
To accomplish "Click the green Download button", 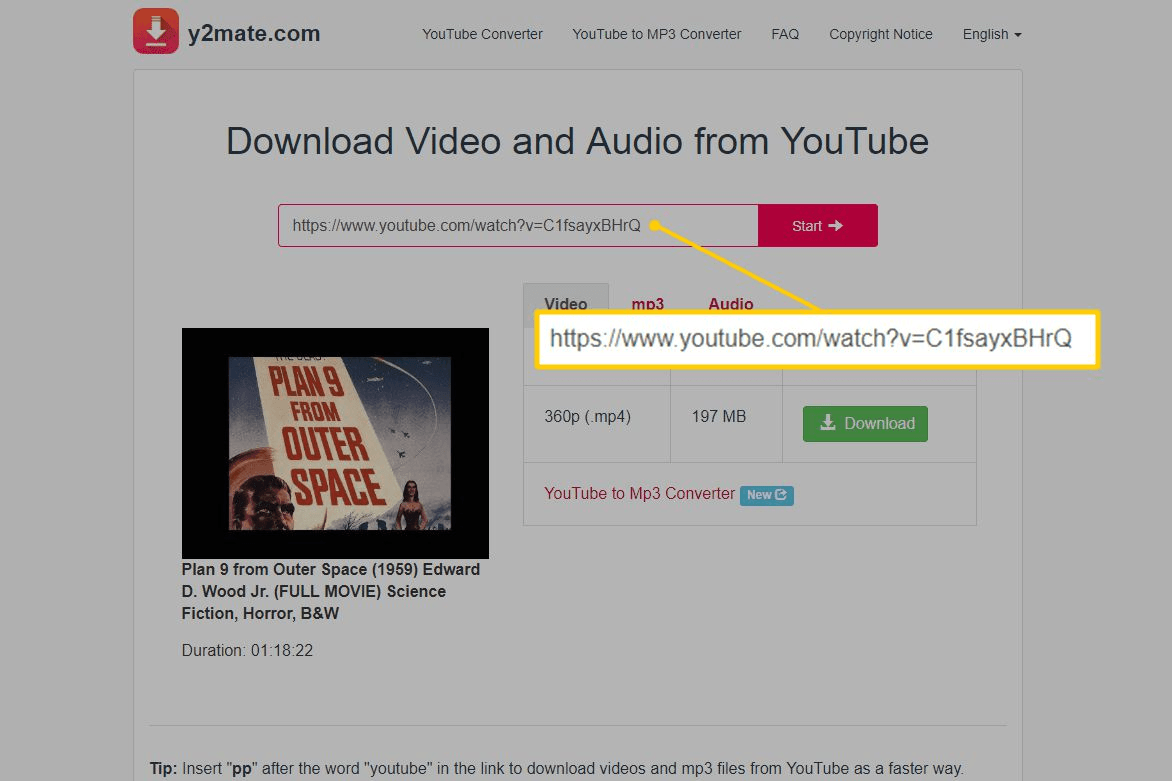I will point(865,424).
